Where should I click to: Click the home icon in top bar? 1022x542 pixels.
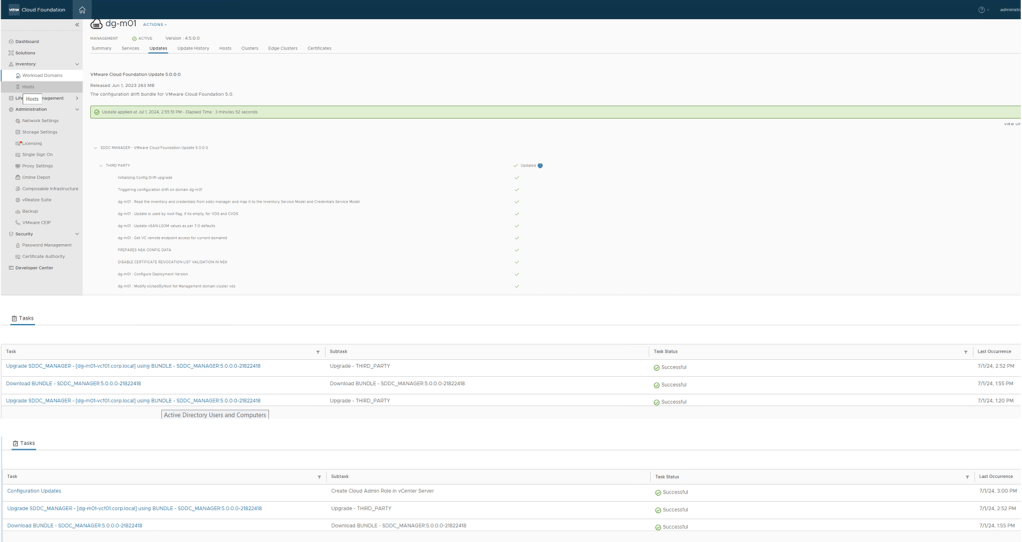coord(82,10)
